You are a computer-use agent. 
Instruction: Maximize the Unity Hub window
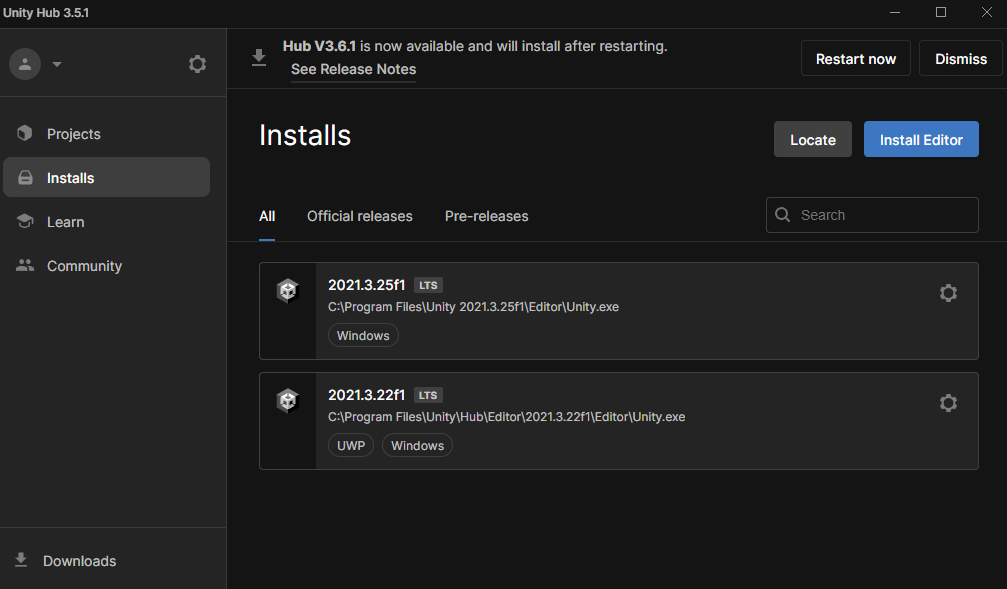(941, 12)
